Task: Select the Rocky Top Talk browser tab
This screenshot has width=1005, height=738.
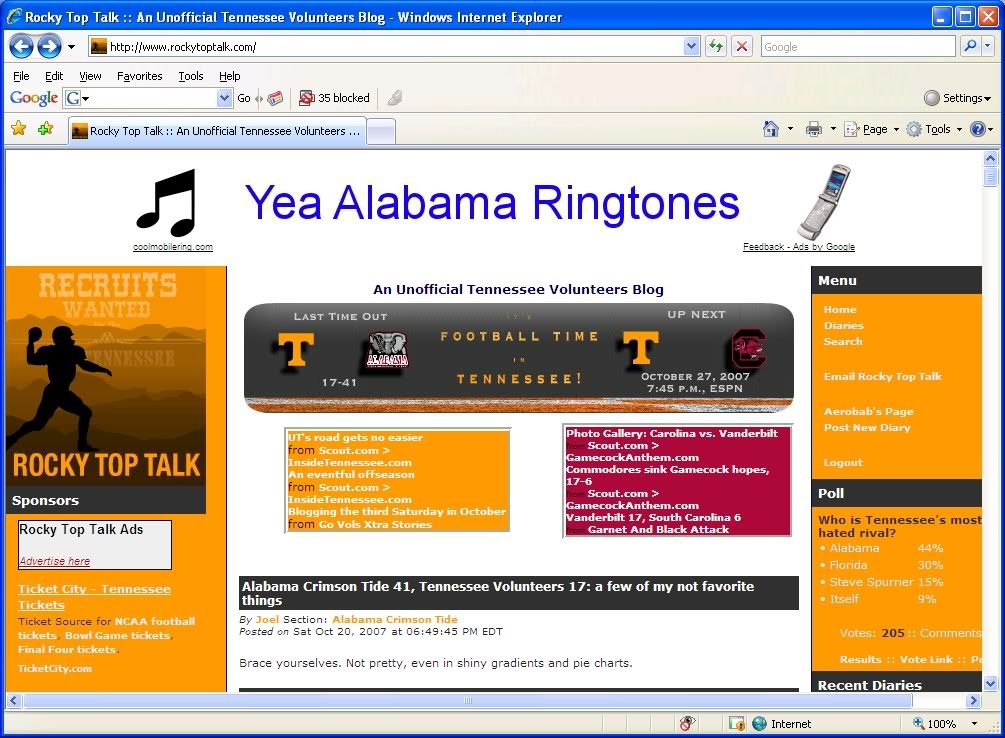Action: (x=217, y=131)
